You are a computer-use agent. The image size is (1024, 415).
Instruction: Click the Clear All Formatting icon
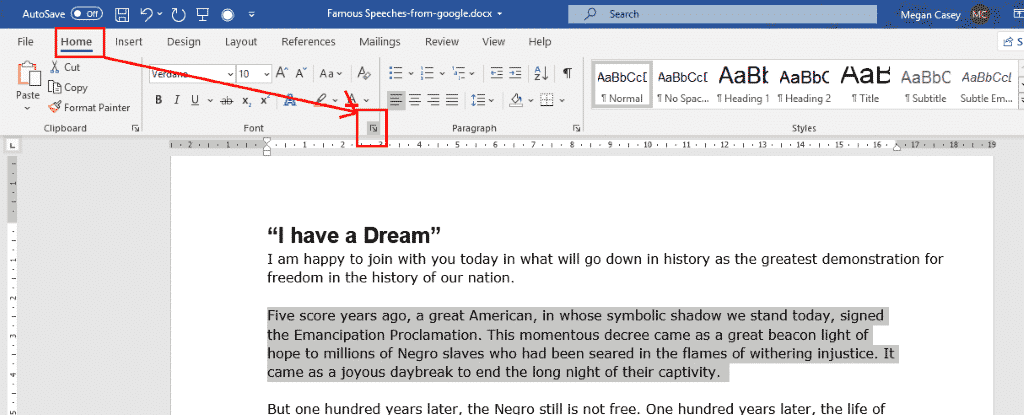click(364, 73)
